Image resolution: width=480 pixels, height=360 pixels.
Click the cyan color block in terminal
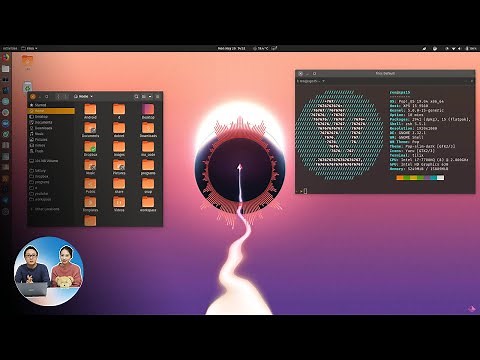[433, 178]
